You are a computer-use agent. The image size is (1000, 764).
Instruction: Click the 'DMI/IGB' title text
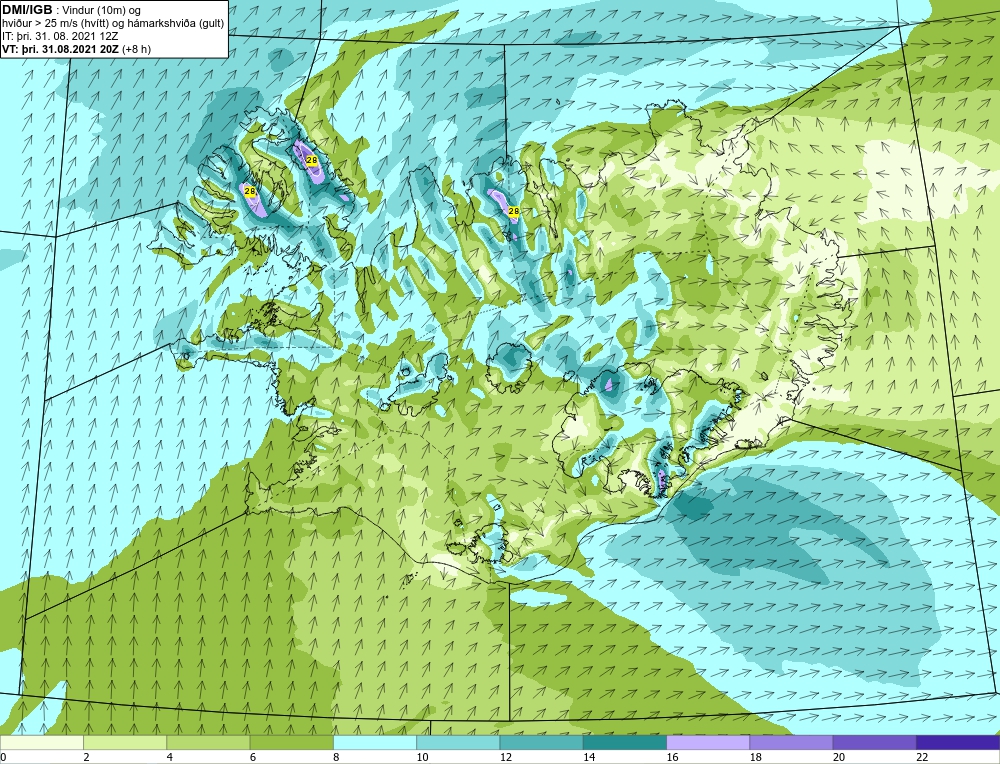[27, 9]
